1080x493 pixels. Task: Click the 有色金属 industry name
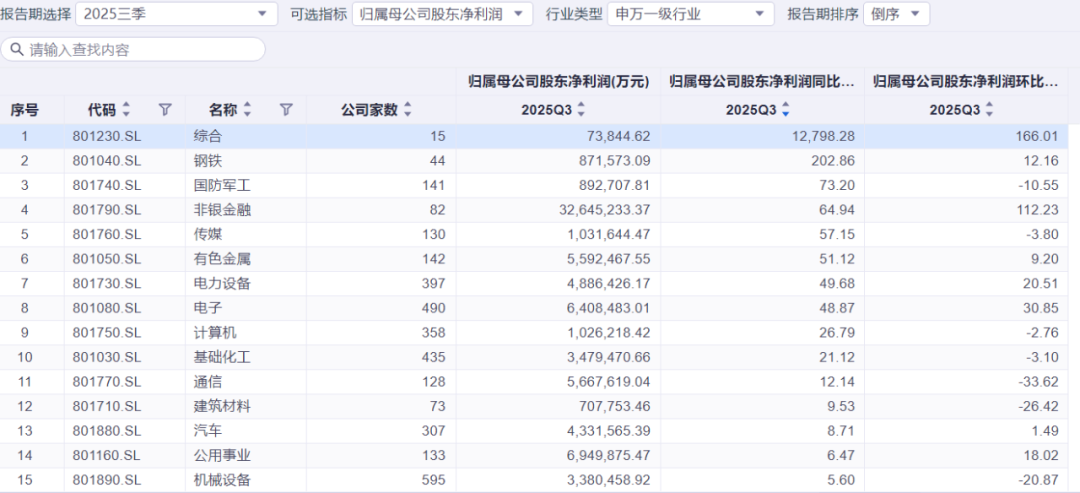pyautogui.click(x=222, y=260)
